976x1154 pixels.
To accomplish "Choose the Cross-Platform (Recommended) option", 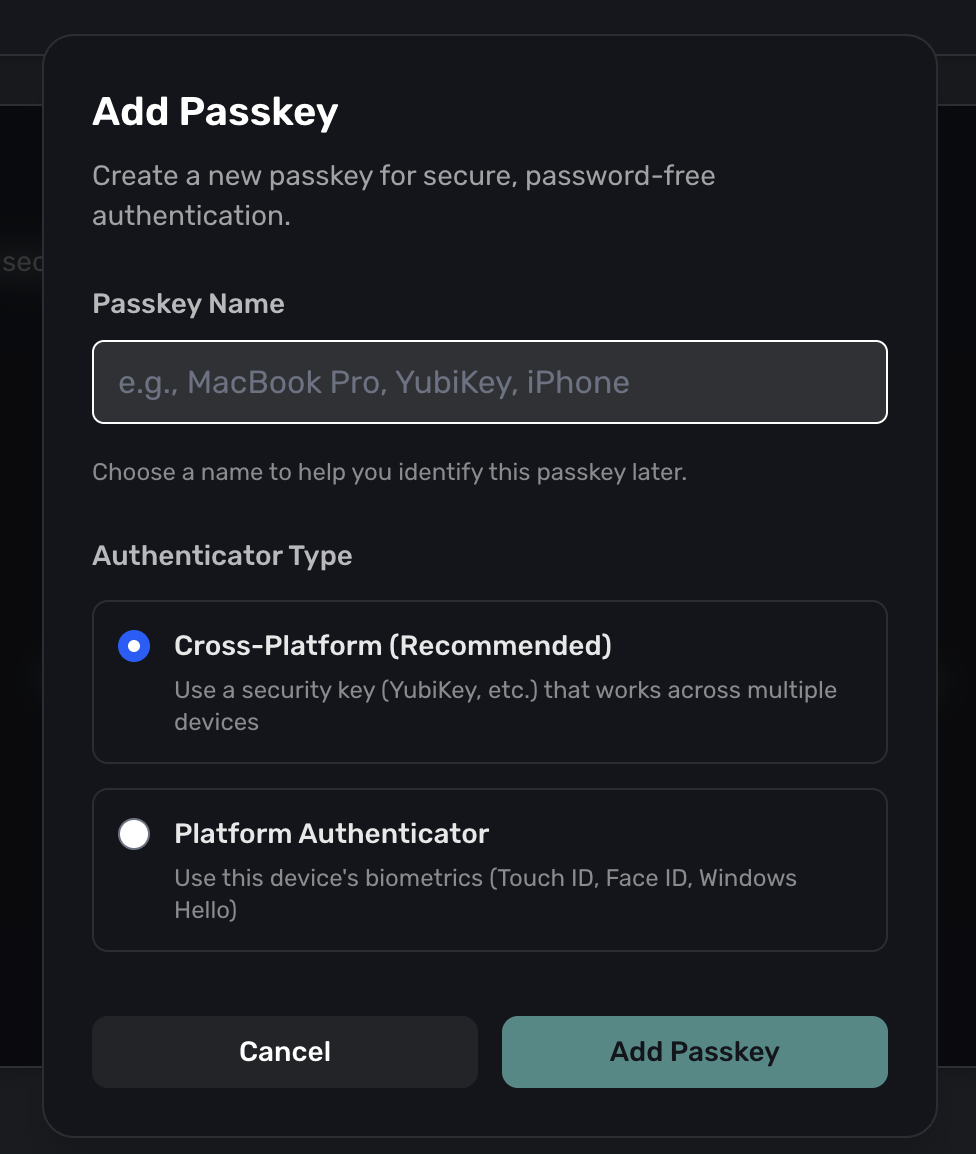I will [134, 645].
